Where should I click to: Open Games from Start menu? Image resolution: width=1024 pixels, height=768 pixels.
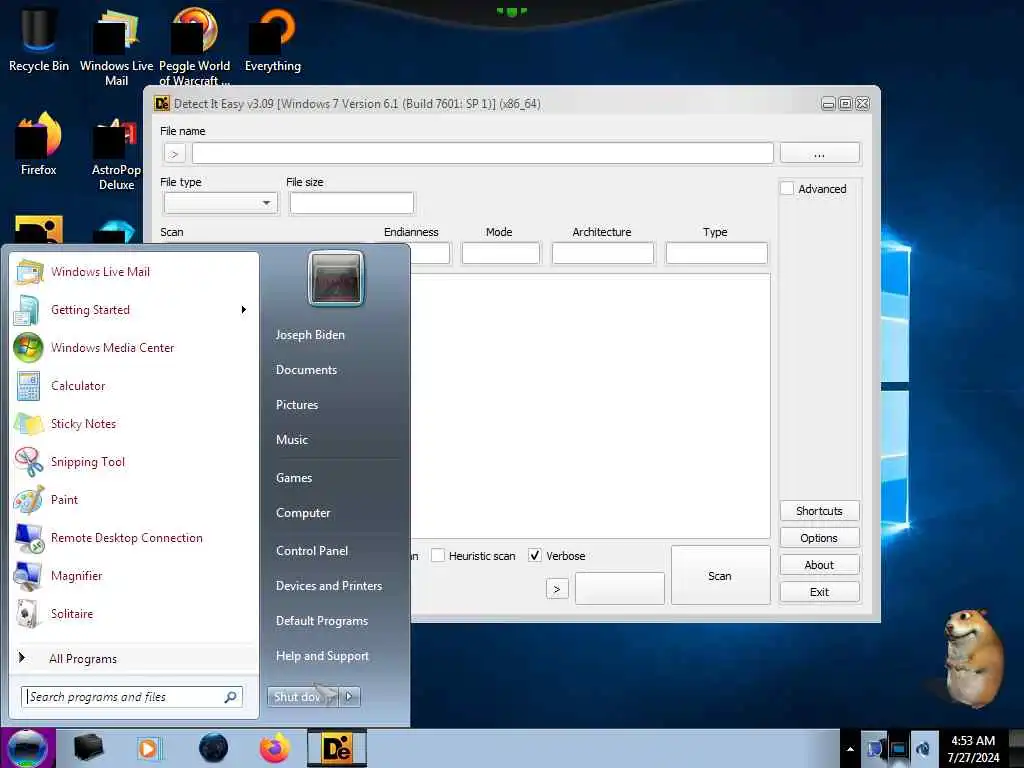pos(294,478)
